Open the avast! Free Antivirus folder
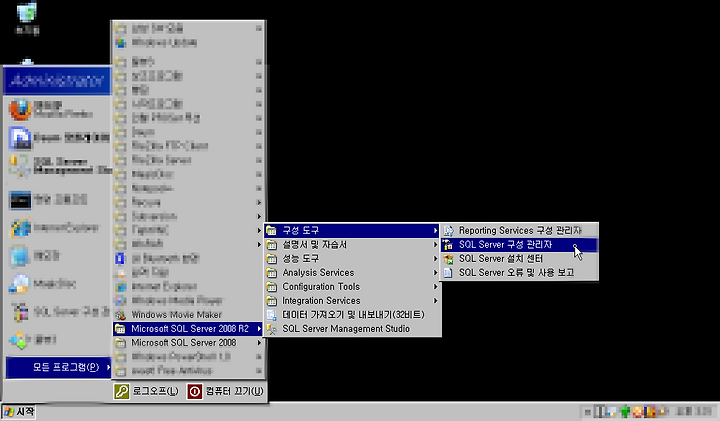 (x=188, y=371)
